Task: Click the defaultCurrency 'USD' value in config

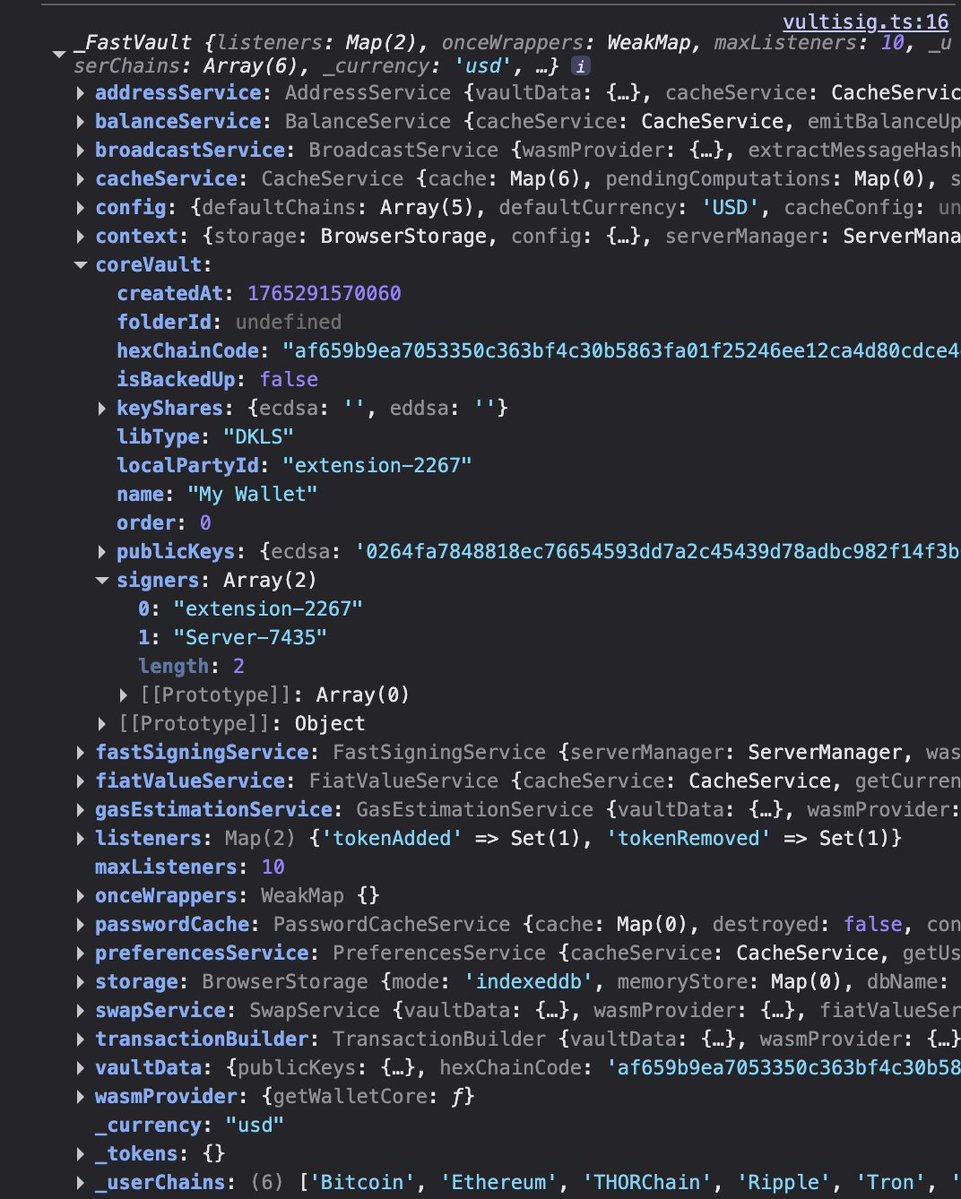Action: 730,208
